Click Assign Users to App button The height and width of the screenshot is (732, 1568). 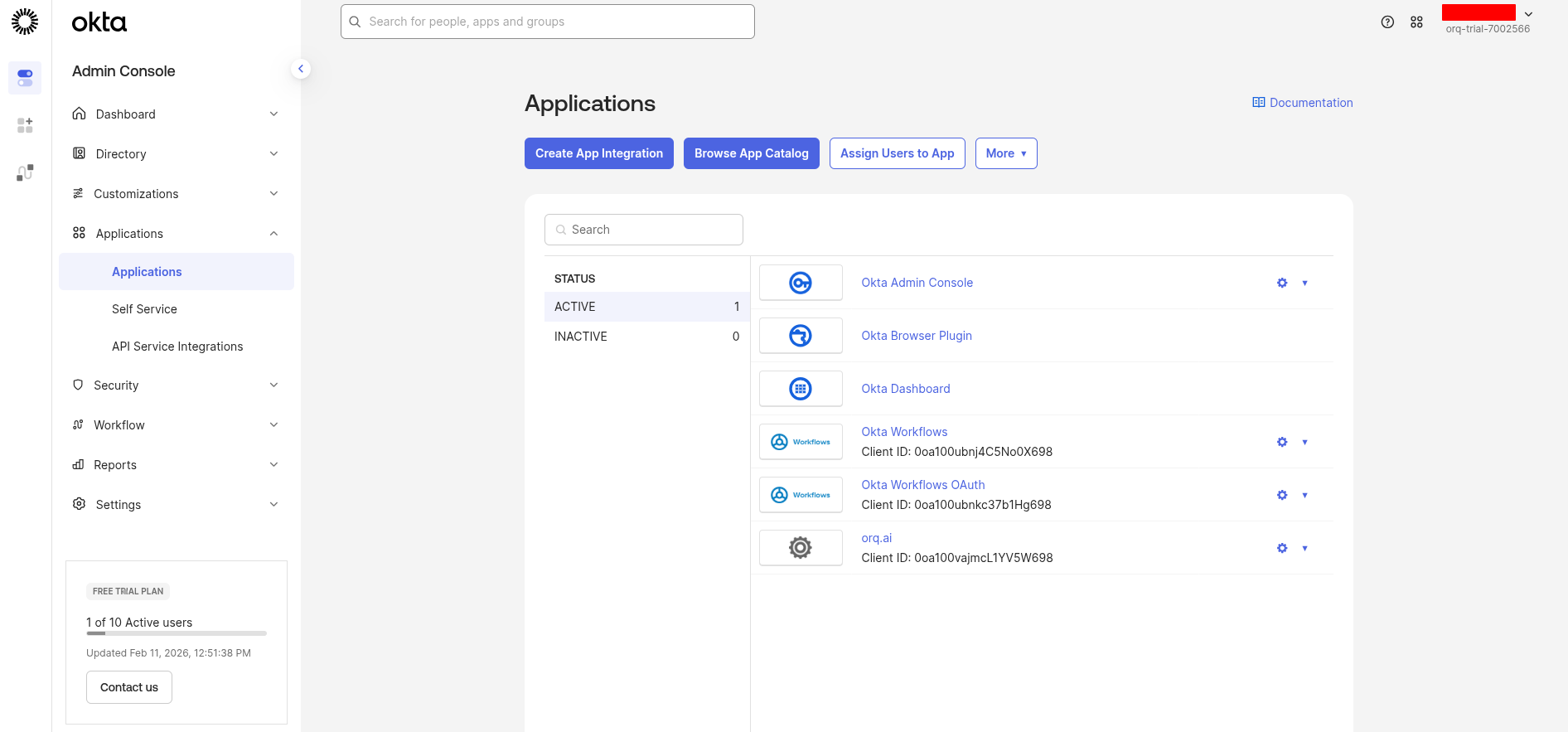click(898, 153)
